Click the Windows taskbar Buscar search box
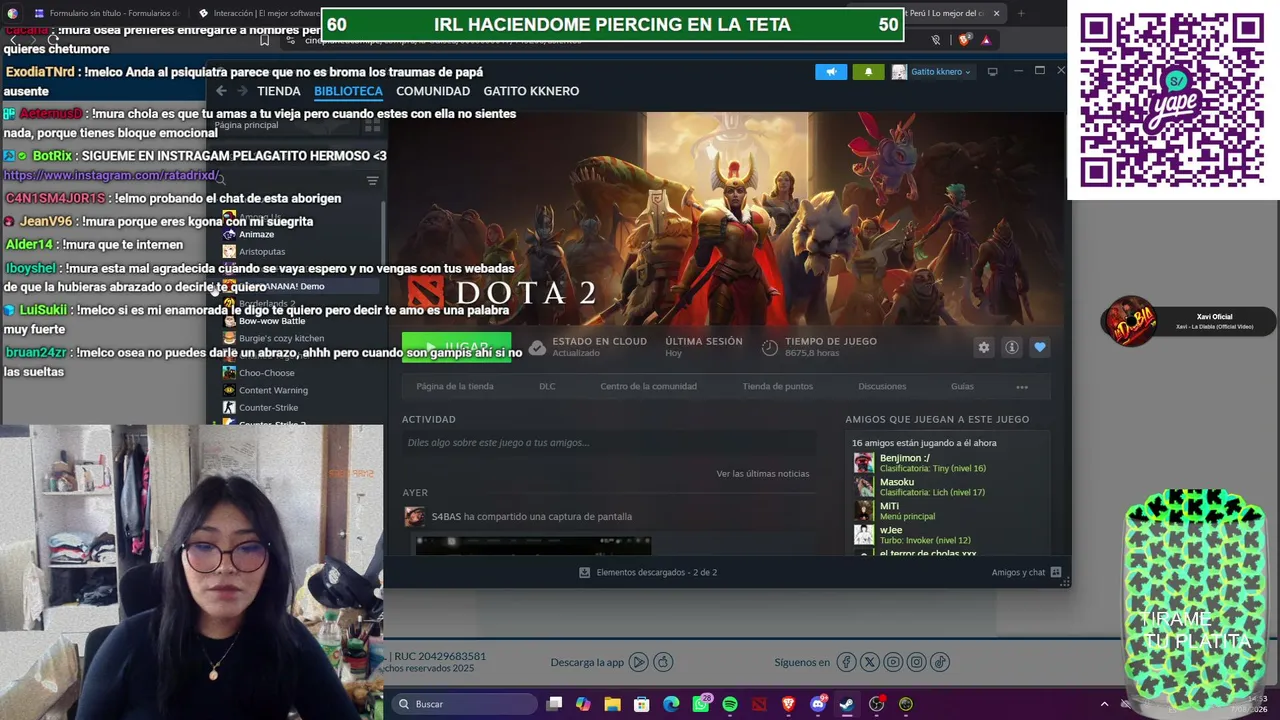 pyautogui.click(x=464, y=704)
